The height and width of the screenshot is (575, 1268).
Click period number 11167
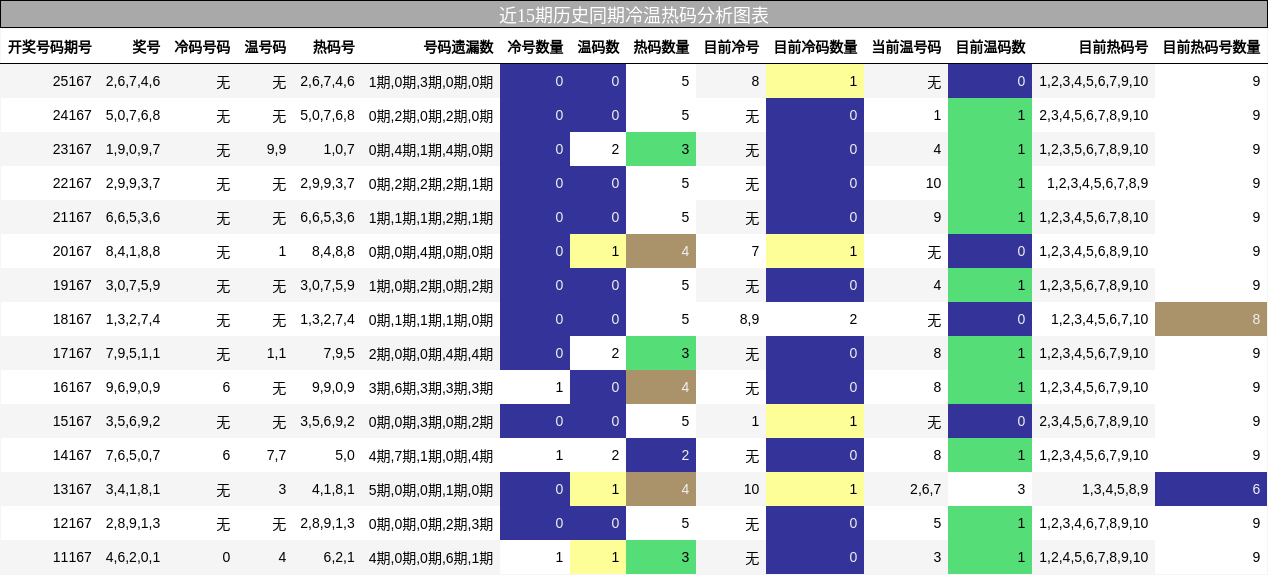[x=72, y=557]
